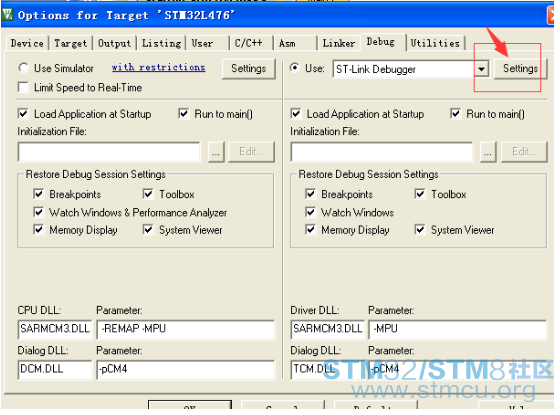Image resolution: width=560 pixels, height=415 pixels.
Task: Toggle simulator Run to main() checkbox
Action: pos(184,114)
